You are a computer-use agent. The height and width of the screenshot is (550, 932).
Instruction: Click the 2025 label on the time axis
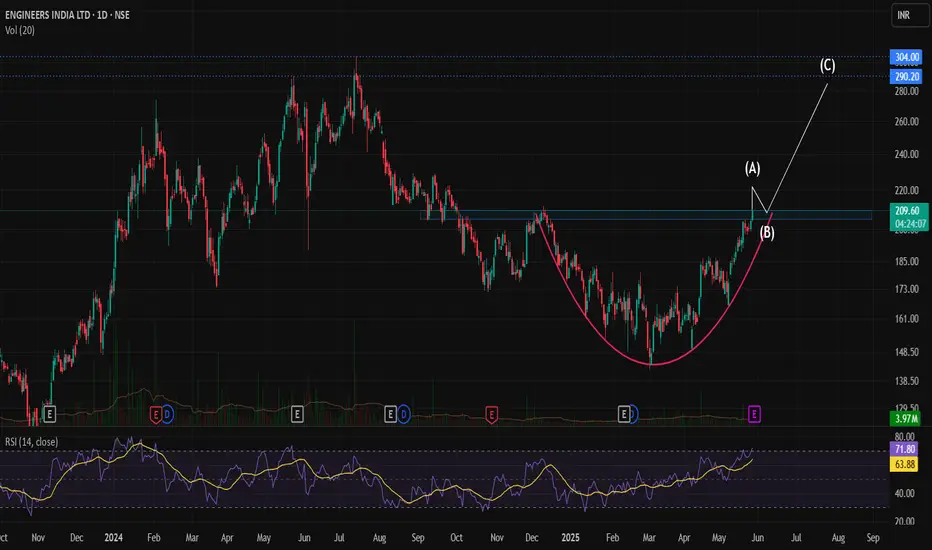[x=570, y=538]
